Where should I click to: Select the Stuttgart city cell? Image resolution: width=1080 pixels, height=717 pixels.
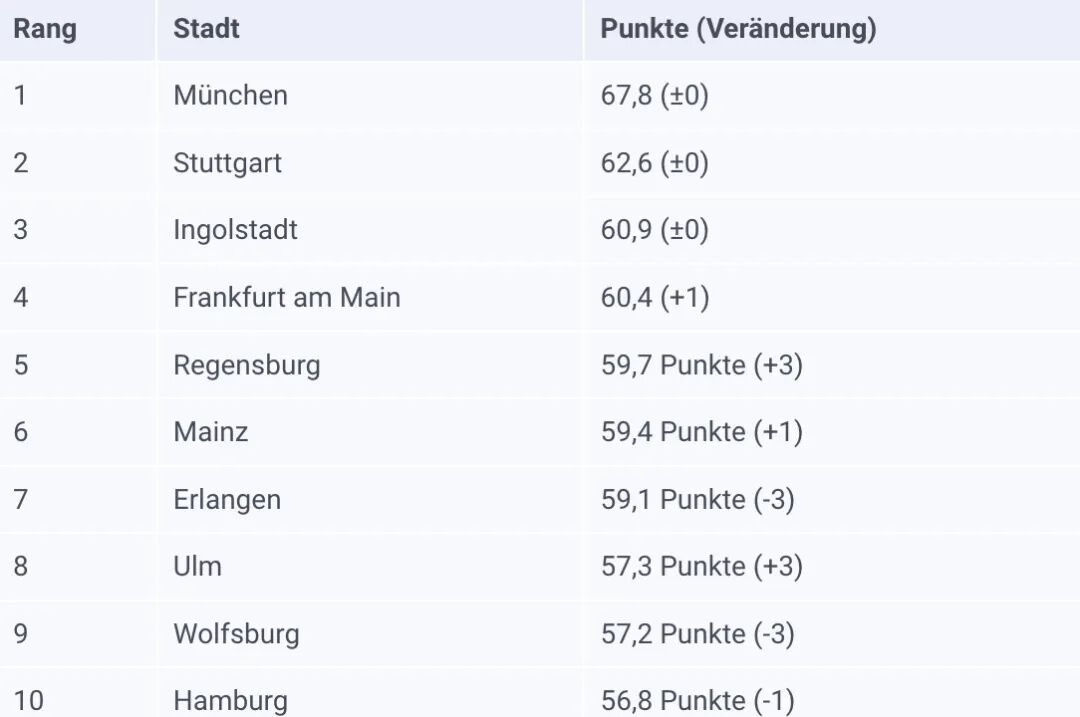[227, 163]
